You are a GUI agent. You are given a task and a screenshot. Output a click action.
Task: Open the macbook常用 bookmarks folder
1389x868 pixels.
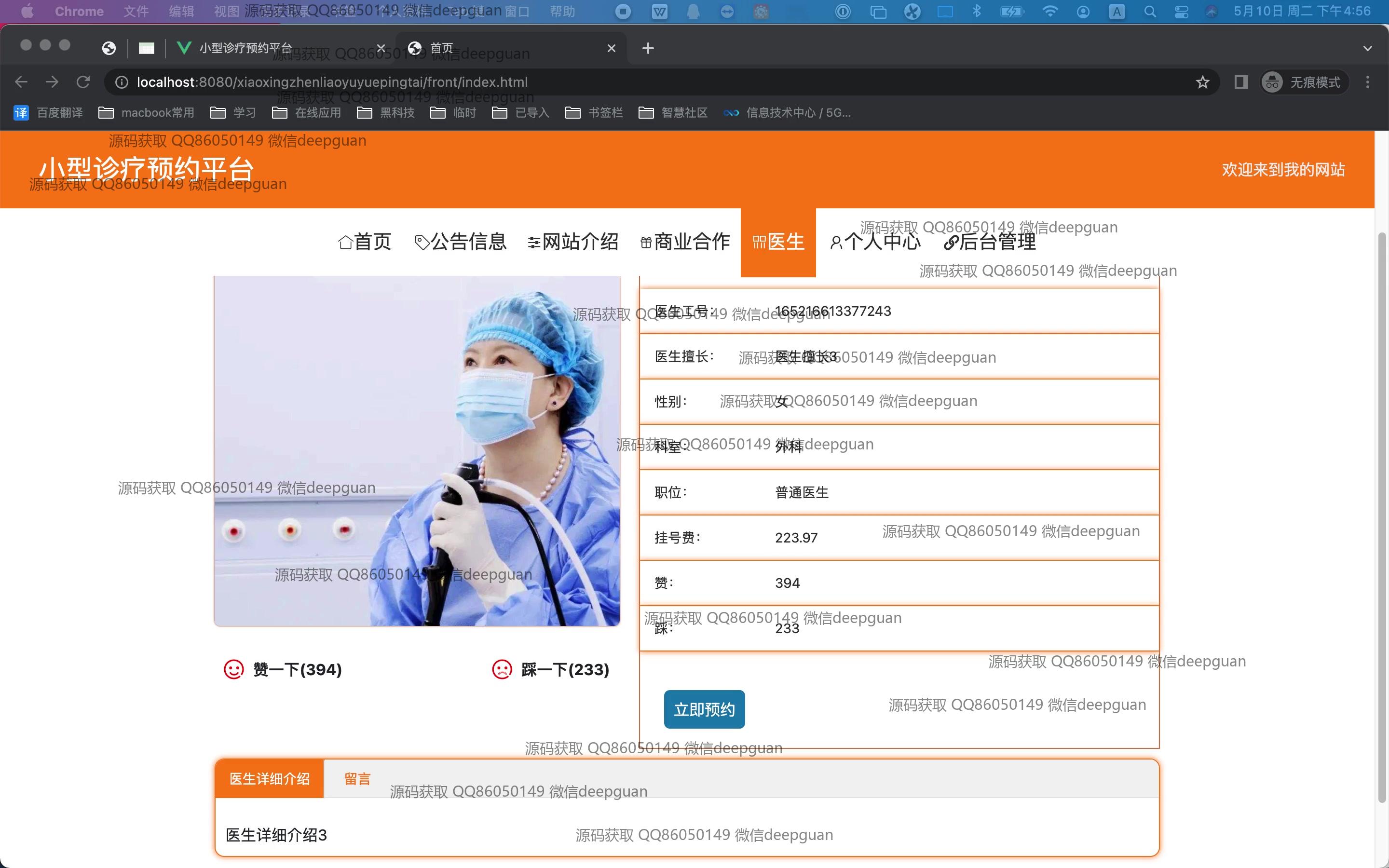point(146,112)
